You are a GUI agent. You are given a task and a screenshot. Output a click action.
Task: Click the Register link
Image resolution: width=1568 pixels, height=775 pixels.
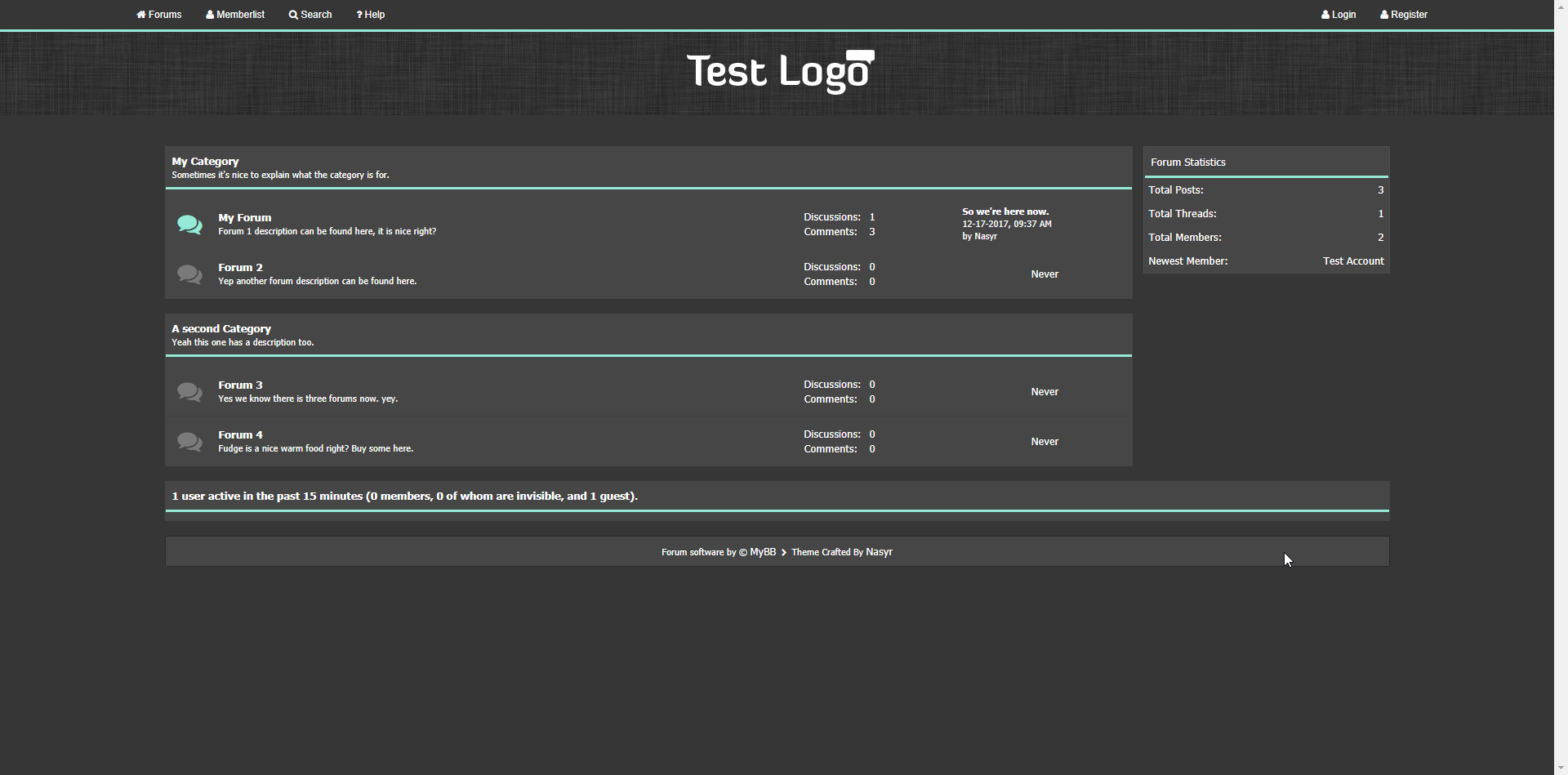1404,15
